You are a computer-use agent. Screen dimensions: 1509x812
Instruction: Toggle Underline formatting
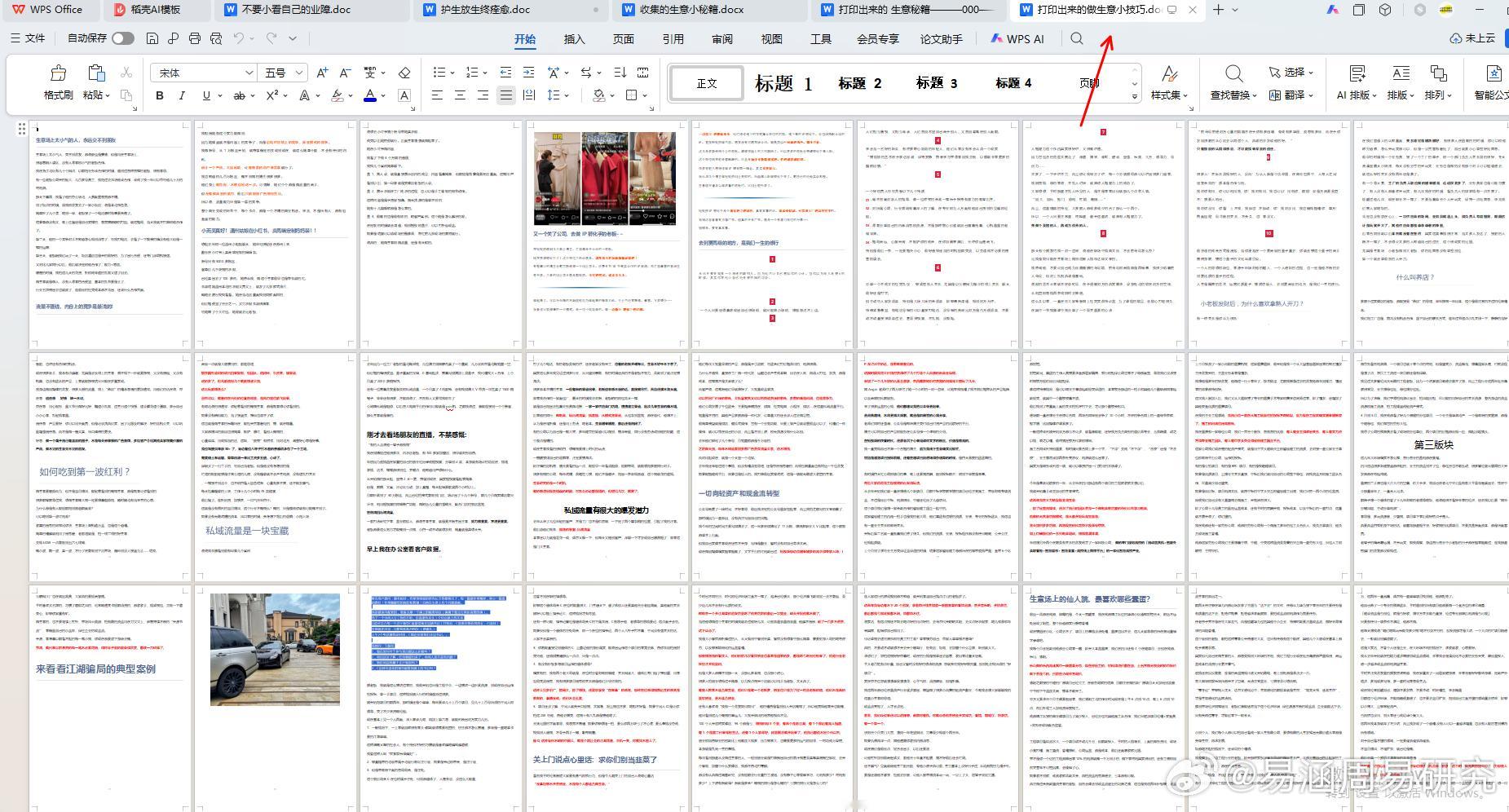(206, 95)
